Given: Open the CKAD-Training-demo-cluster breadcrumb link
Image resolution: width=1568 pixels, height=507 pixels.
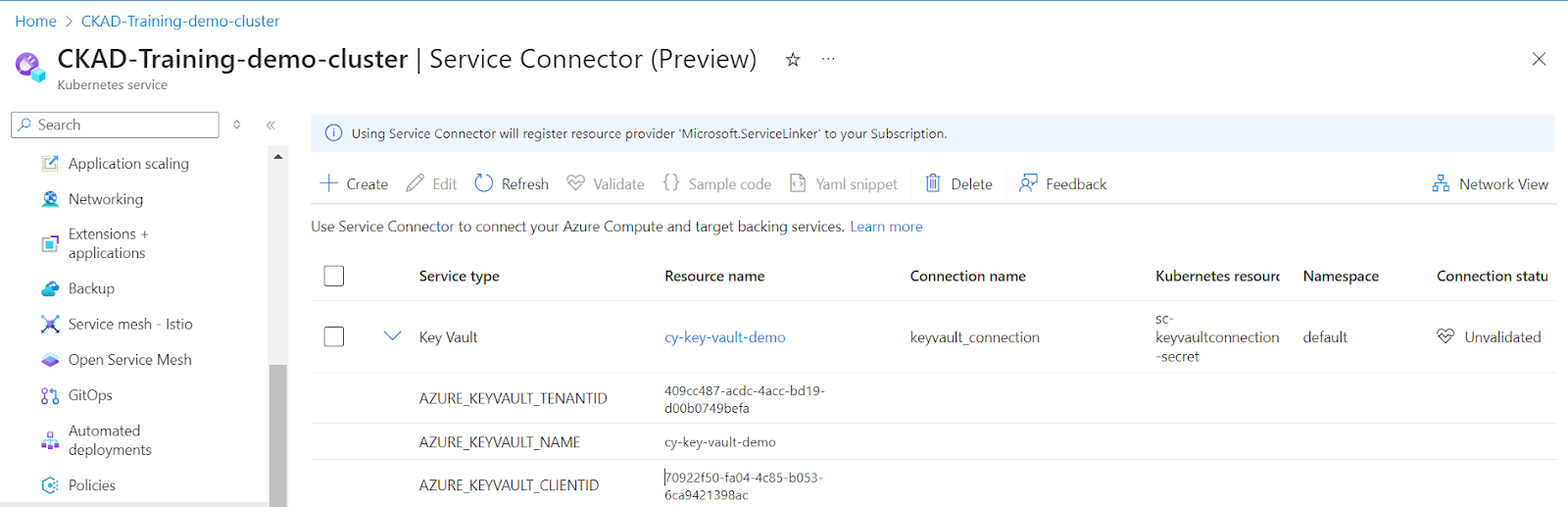Looking at the screenshot, I should point(180,21).
